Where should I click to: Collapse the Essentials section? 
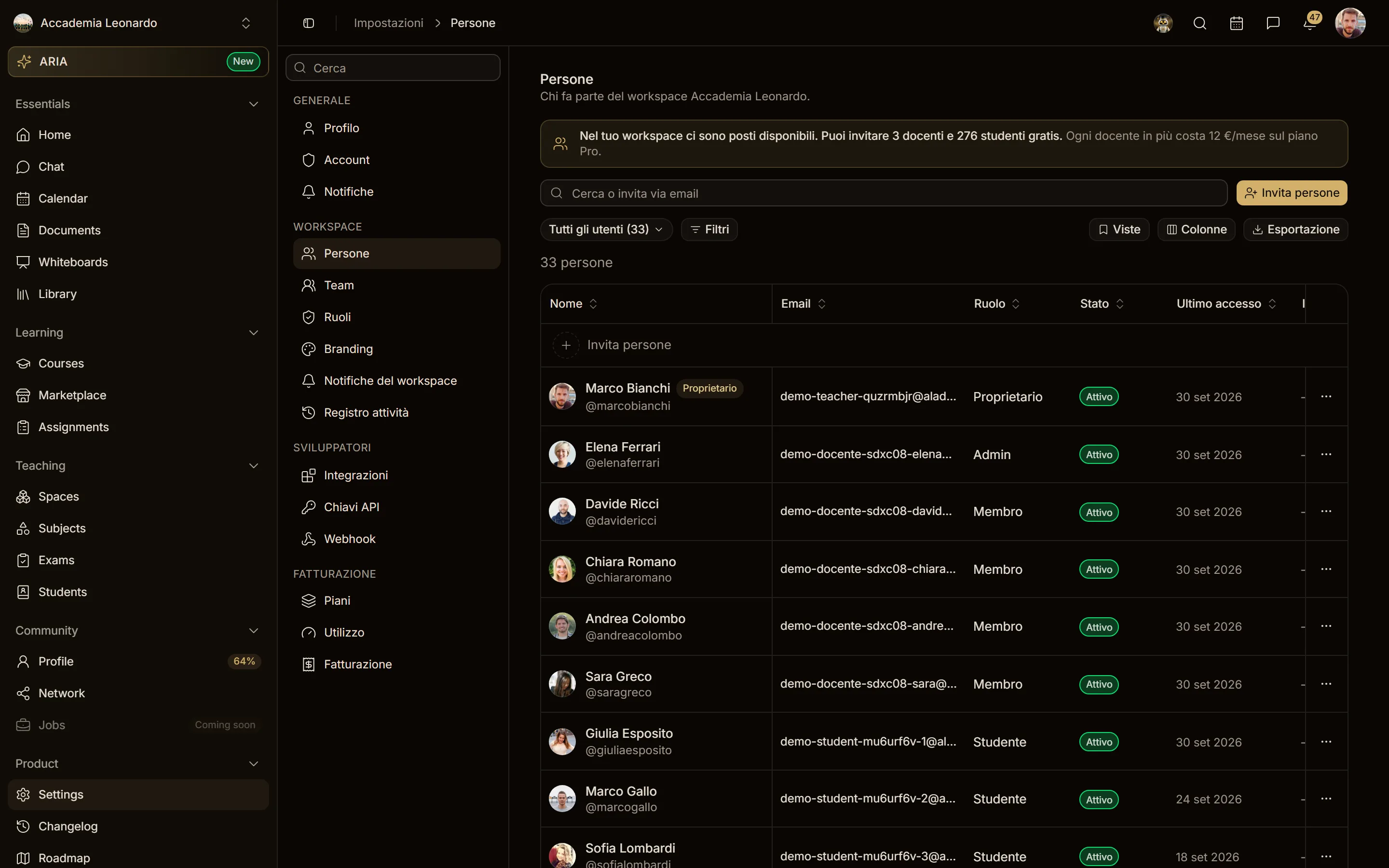pyautogui.click(x=253, y=105)
